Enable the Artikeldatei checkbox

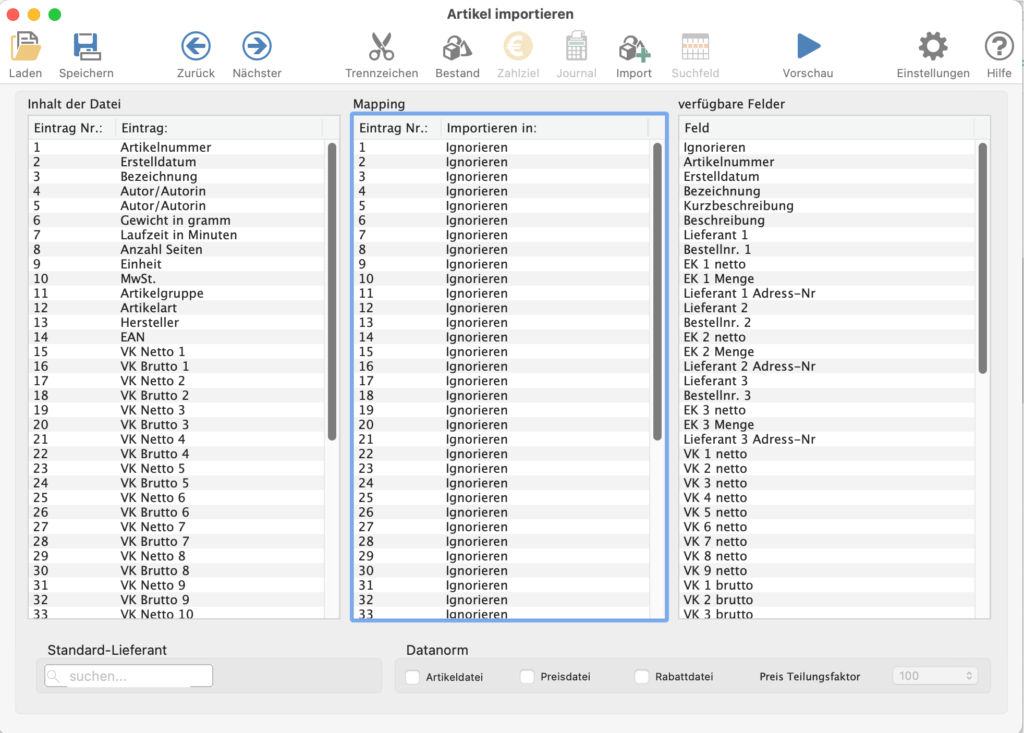point(412,677)
